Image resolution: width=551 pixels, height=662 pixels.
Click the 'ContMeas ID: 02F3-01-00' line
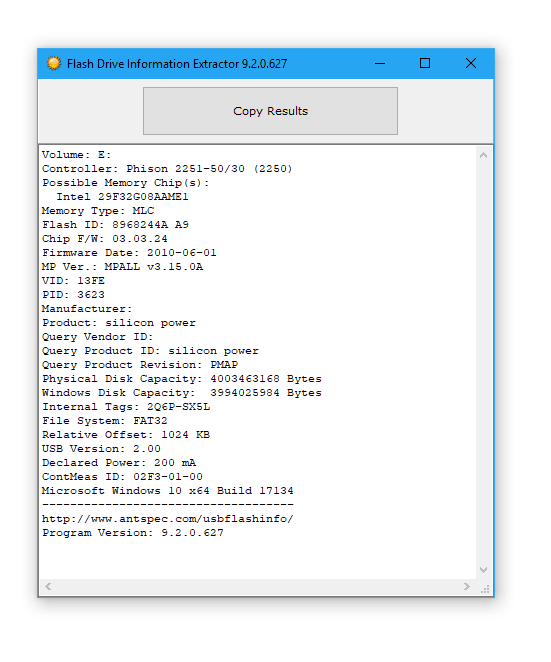122,477
